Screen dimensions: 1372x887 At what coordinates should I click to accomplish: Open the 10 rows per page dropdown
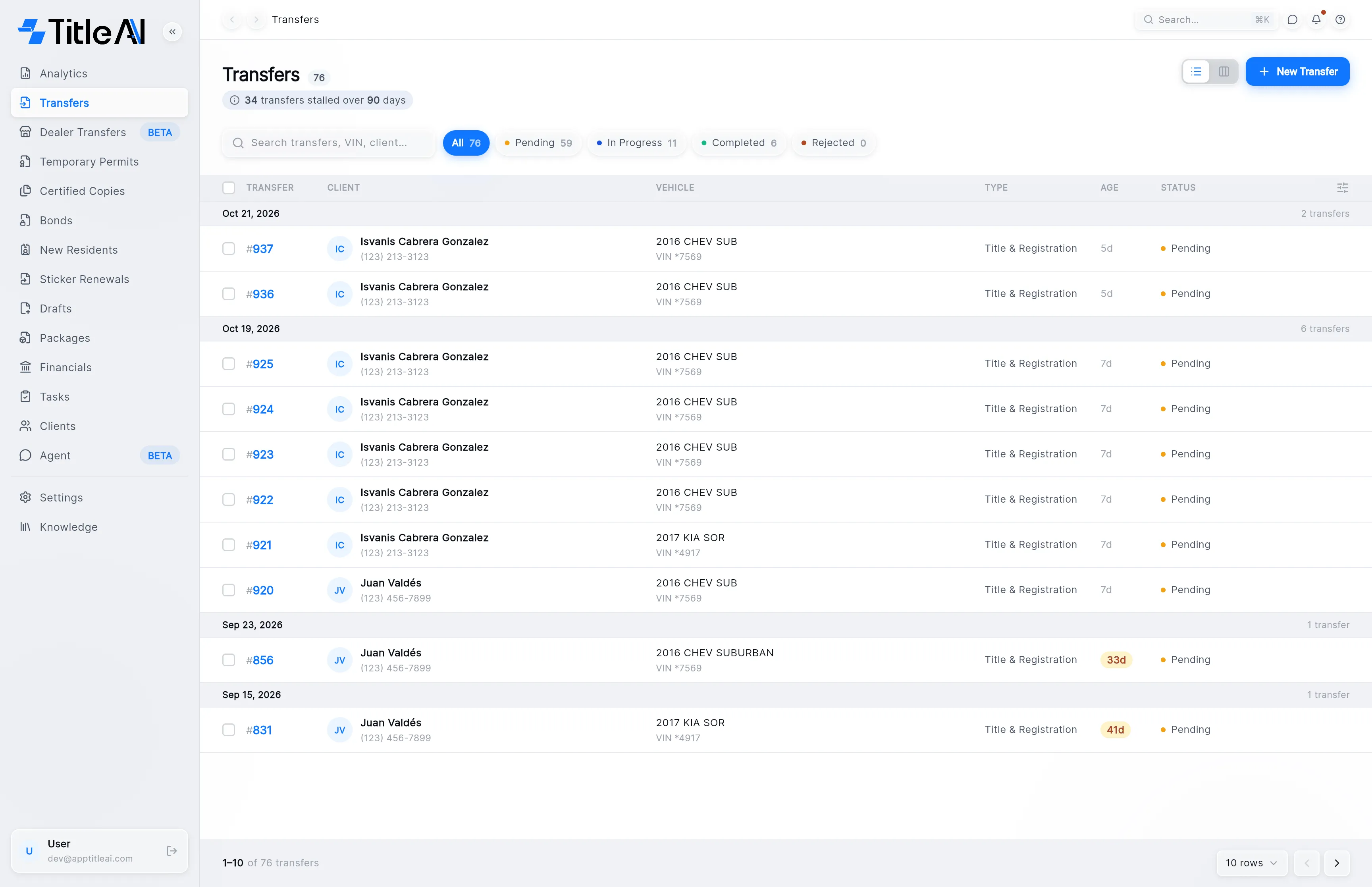(x=1252, y=863)
